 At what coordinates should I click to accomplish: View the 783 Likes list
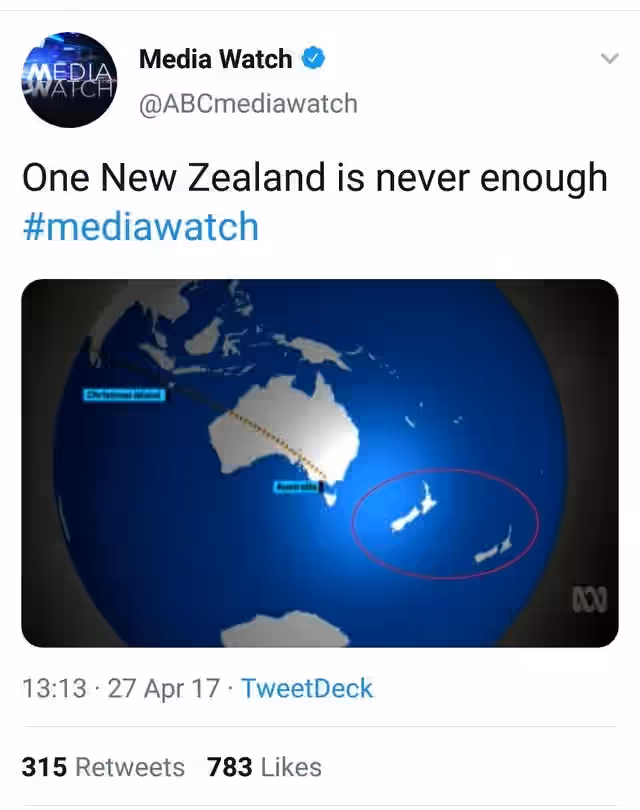click(264, 767)
